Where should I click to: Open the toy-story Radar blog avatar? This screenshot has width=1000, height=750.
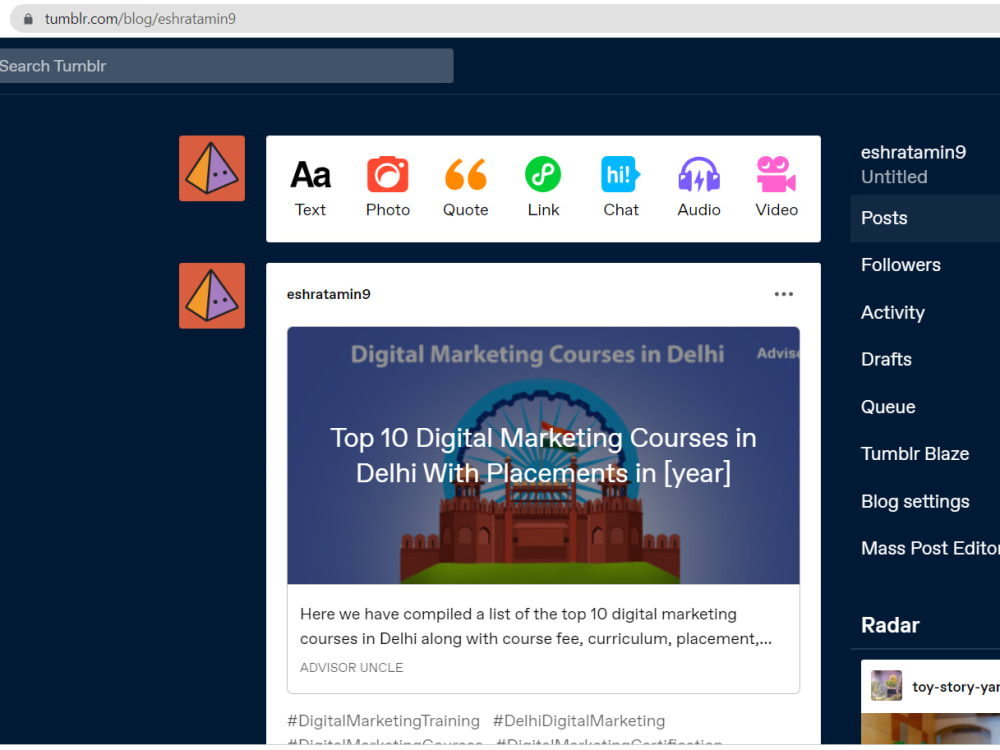click(886, 686)
